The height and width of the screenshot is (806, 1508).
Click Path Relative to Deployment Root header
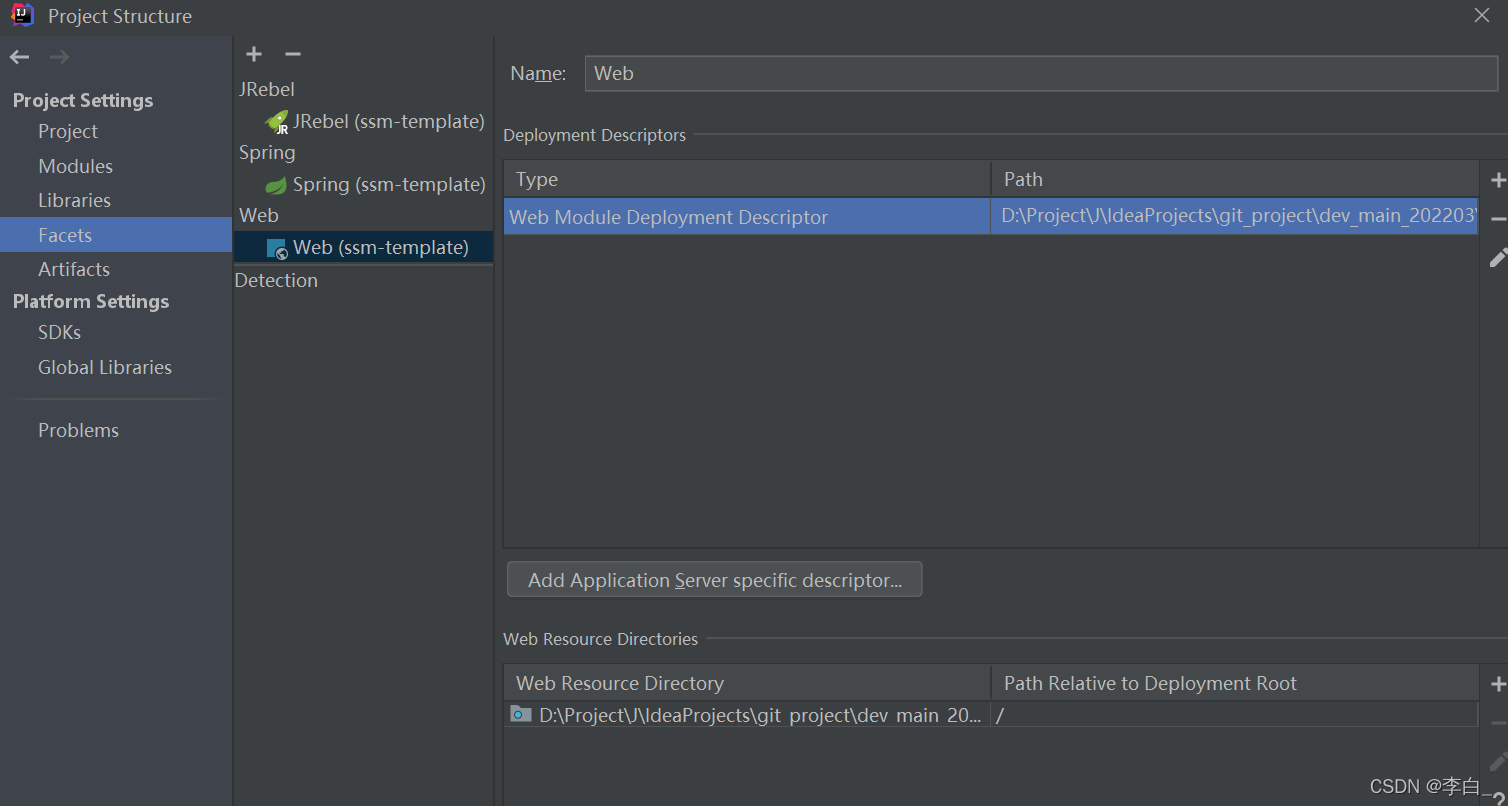tap(1235, 683)
